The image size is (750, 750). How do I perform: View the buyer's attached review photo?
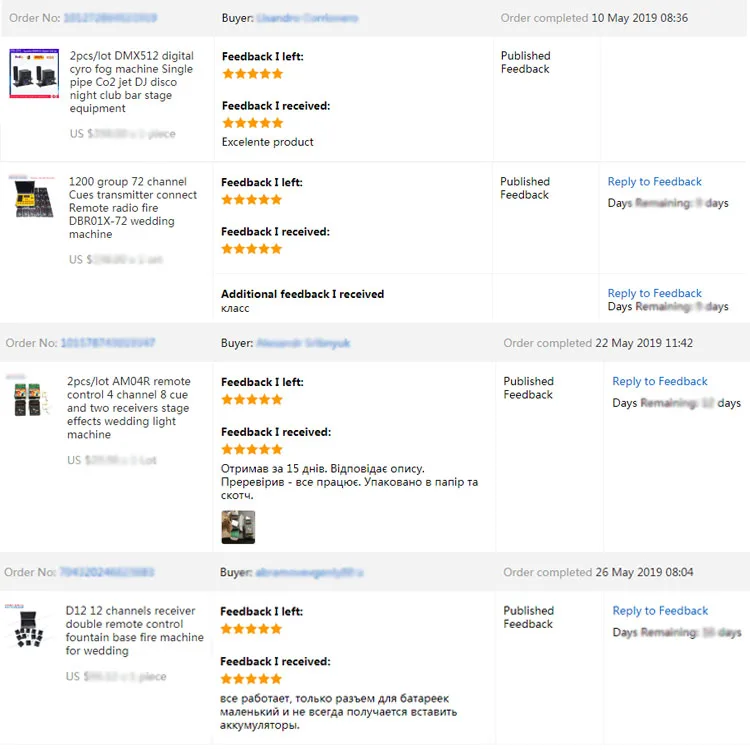[x=238, y=527]
